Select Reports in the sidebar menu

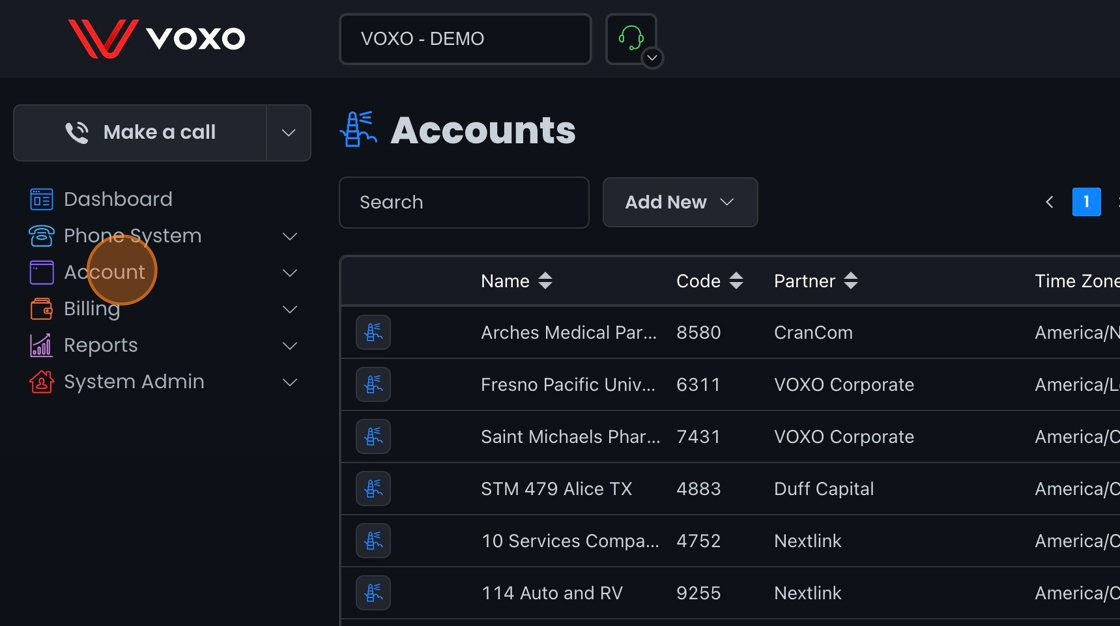[x=101, y=345]
